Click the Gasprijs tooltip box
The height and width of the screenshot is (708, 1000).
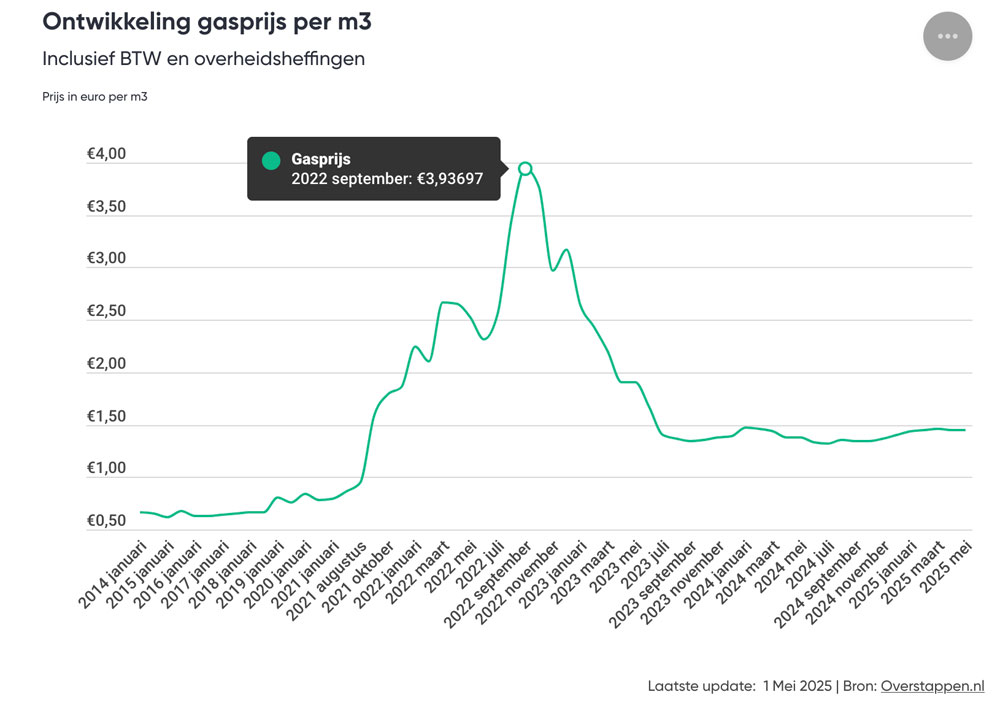374,168
